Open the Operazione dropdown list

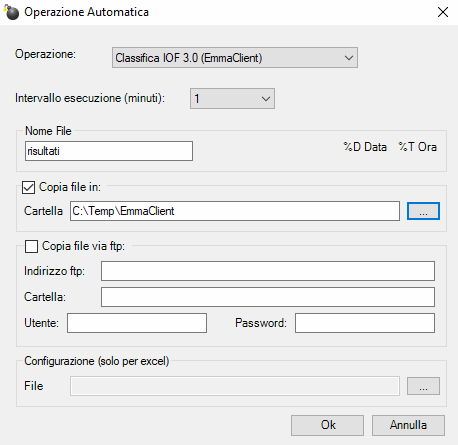[x=235, y=58]
